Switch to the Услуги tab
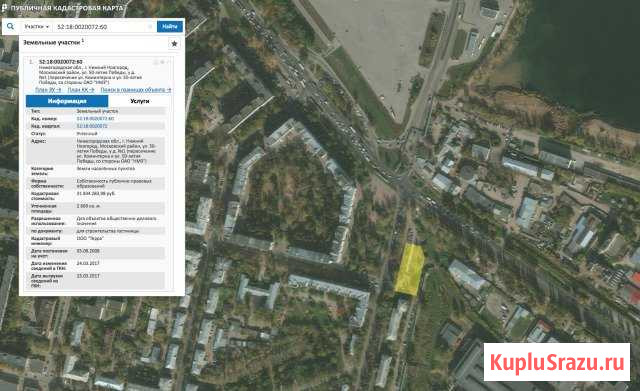This screenshot has width=640, height=391. click(140, 101)
